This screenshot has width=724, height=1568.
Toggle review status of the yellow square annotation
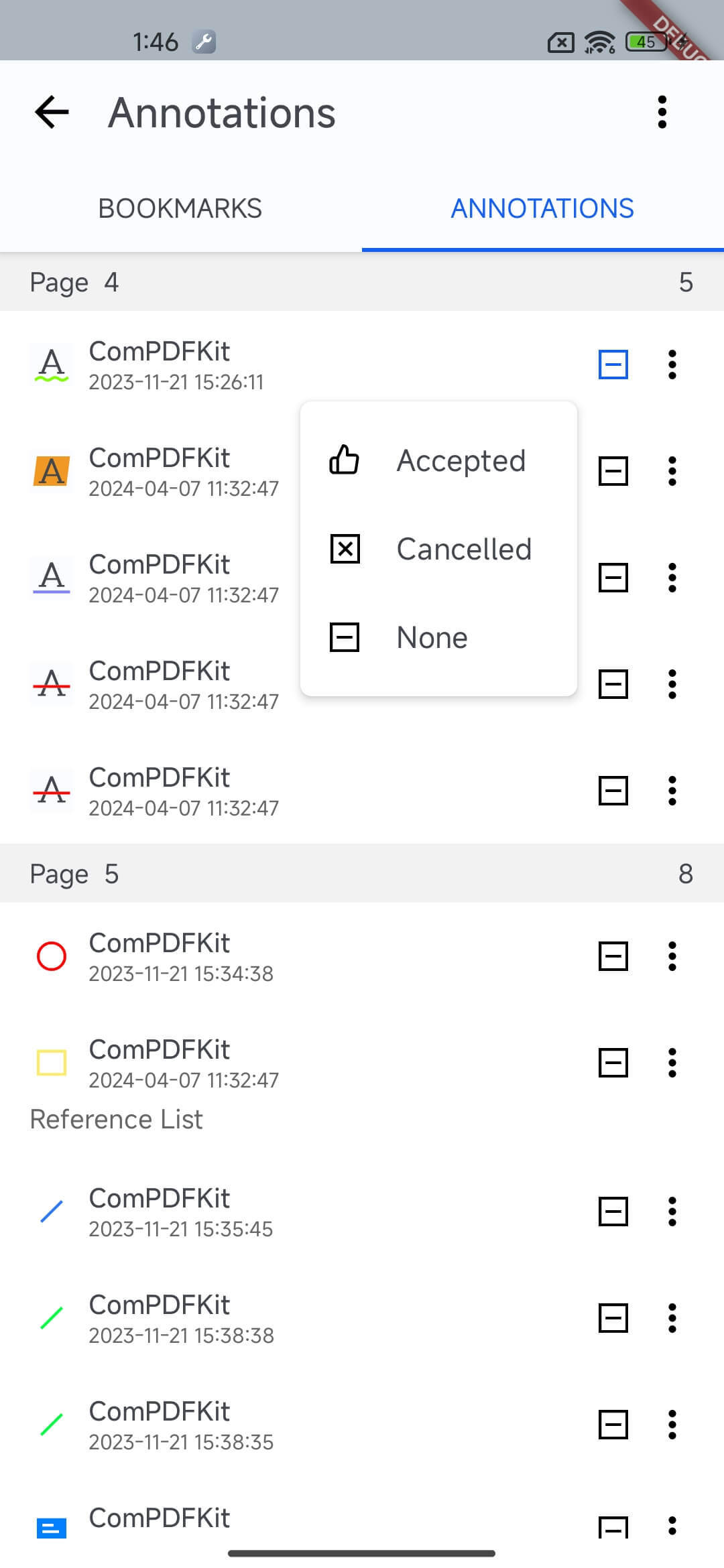(x=613, y=1063)
